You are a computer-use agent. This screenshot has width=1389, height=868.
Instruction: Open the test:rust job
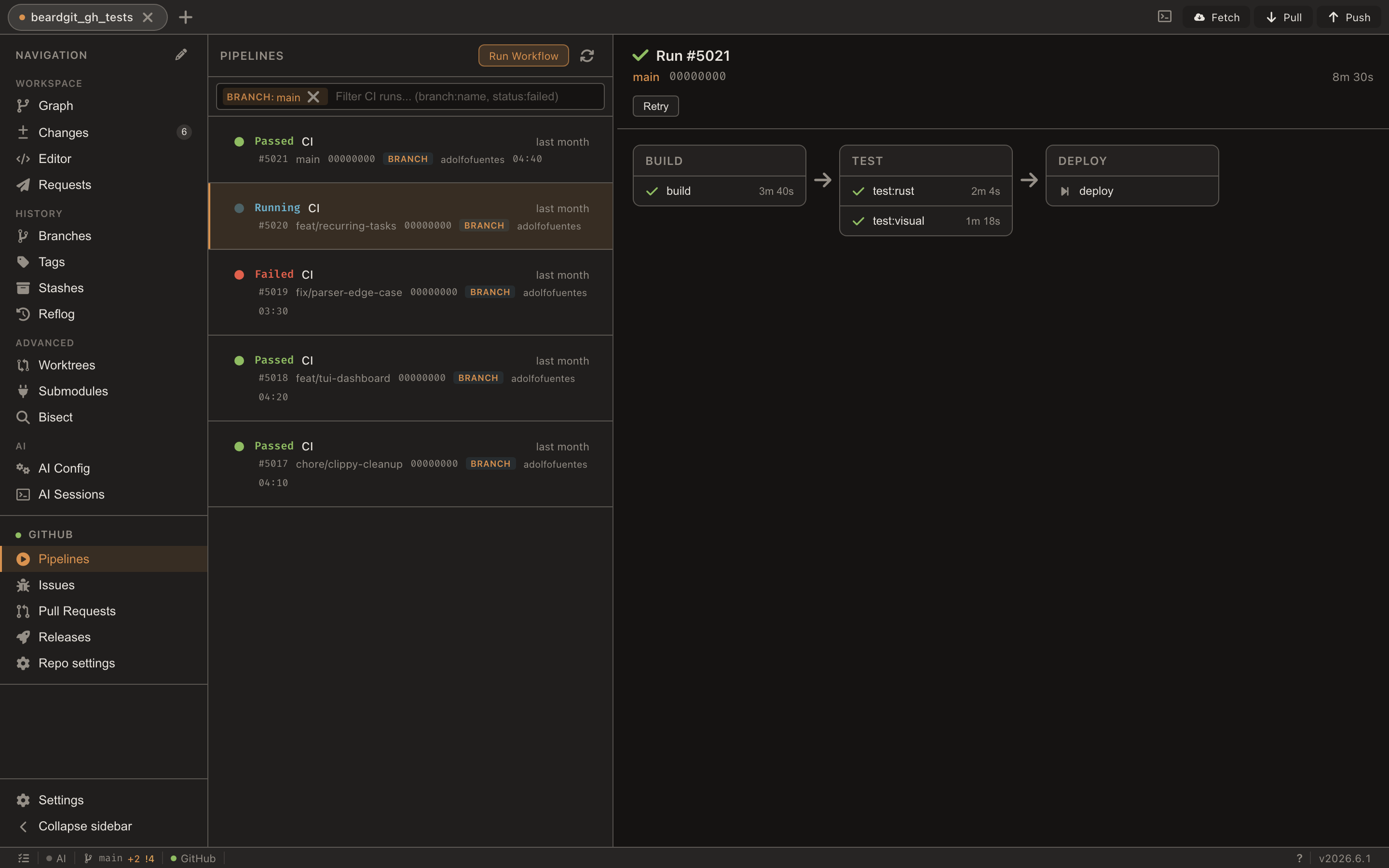click(x=925, y=191)
